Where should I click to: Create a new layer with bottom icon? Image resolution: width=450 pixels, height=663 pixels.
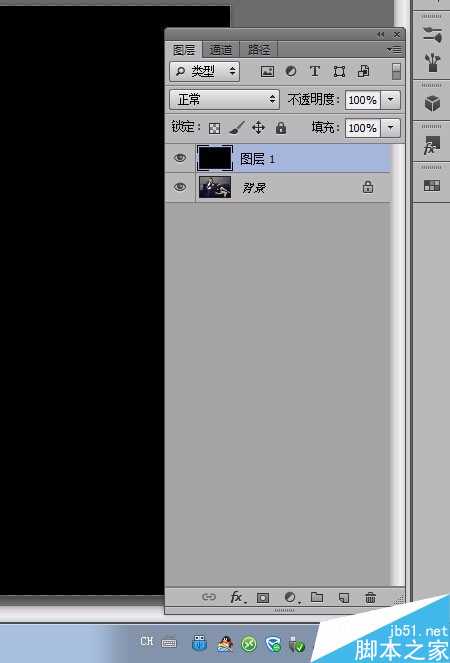click(x=344, y=597)
